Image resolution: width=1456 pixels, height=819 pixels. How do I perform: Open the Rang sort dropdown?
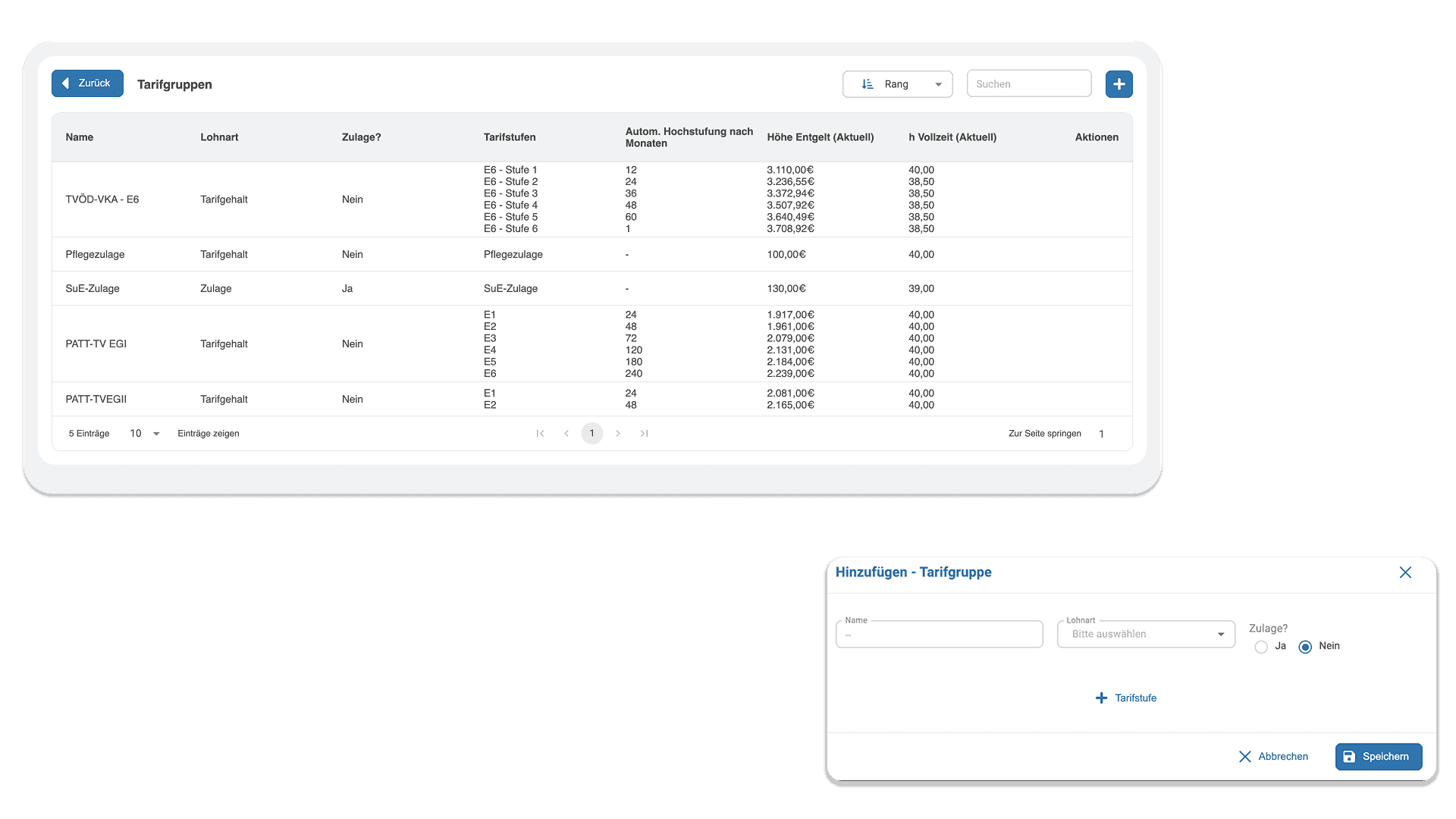tap(897, 84)
